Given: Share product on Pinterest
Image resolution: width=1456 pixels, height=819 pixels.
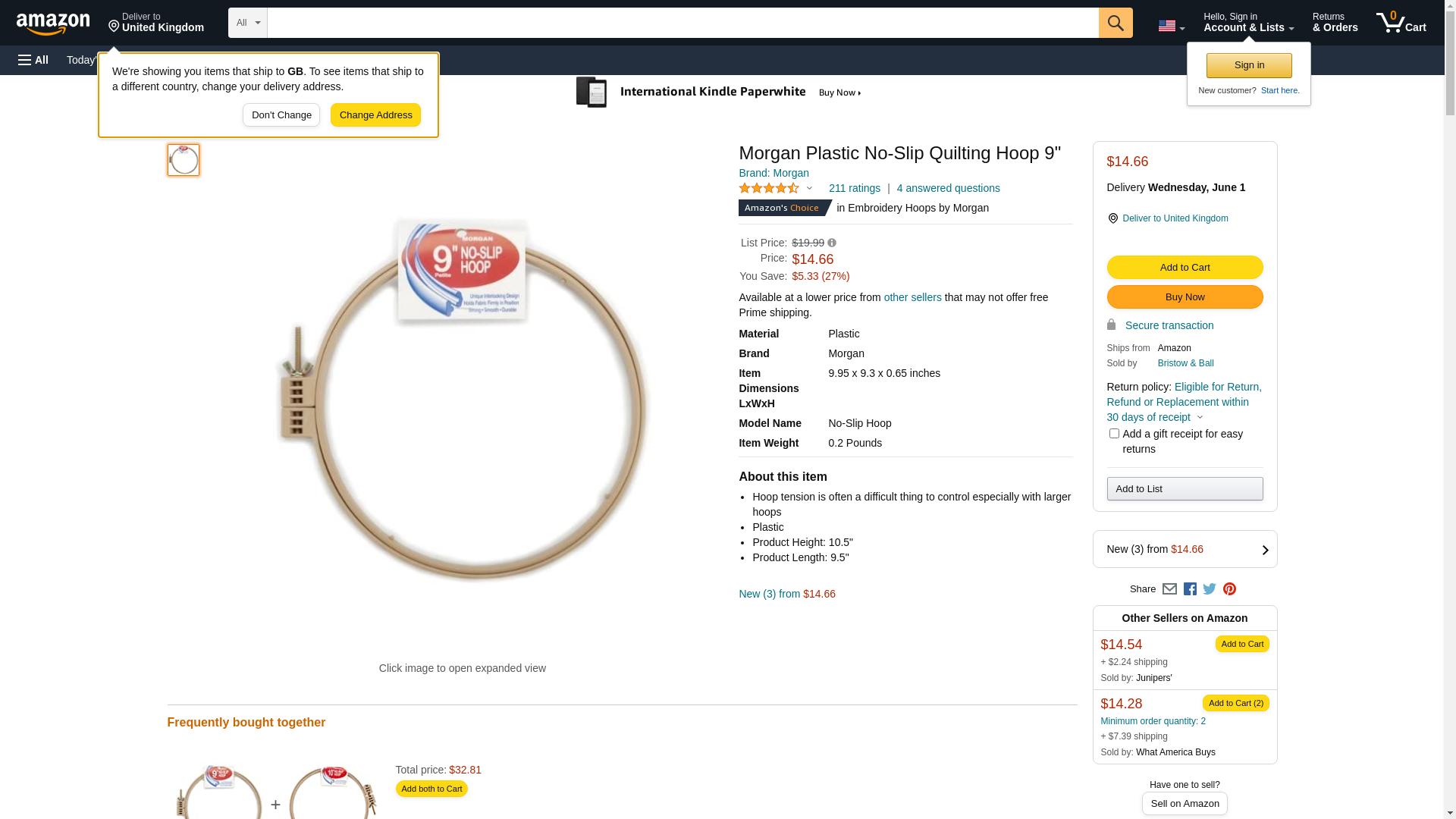Looking at the screenshot, I should tap(1229, 589).
